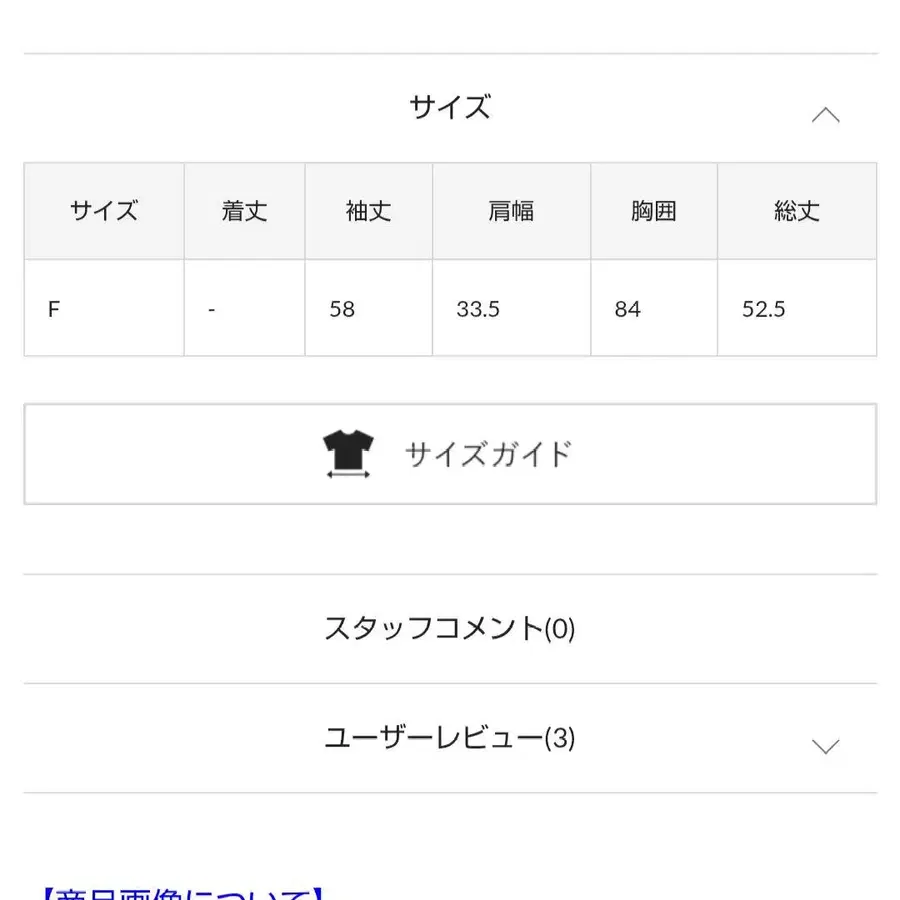Click the 総丈 column header

[797, 211]
